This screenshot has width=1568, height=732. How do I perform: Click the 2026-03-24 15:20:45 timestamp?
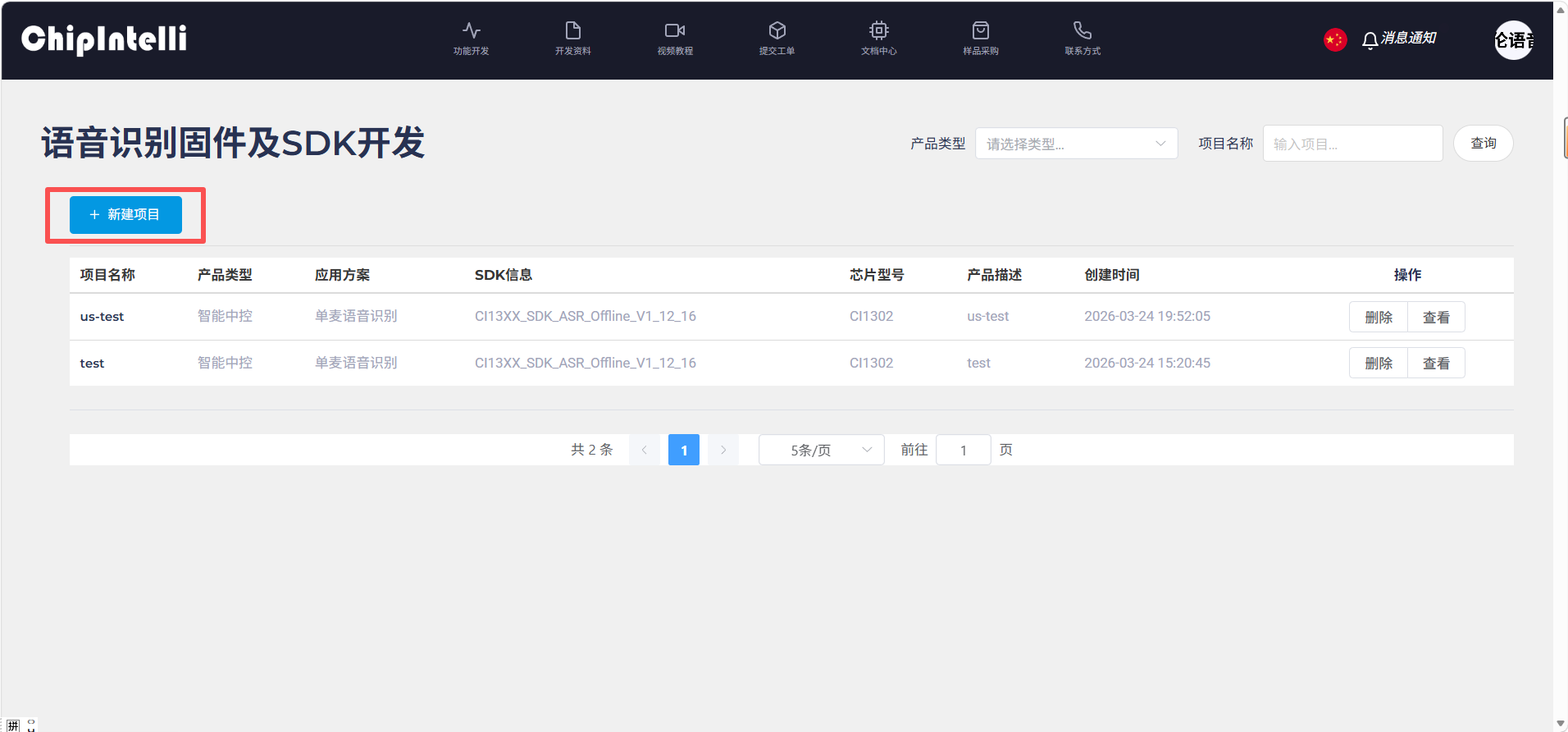(1147, 363)
